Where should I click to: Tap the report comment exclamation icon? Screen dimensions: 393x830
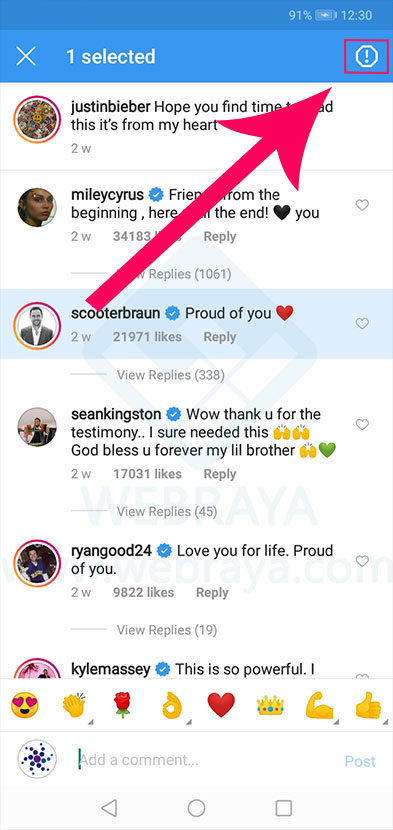(x=366, y=56)
